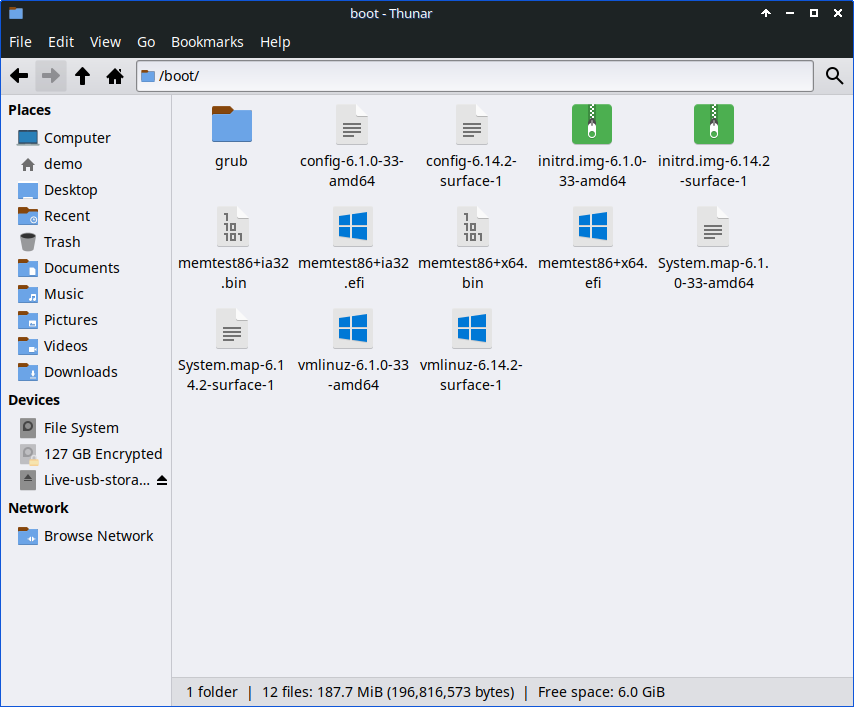Select config-6.1.0-33-amd64 file icon

pos(352,124)
